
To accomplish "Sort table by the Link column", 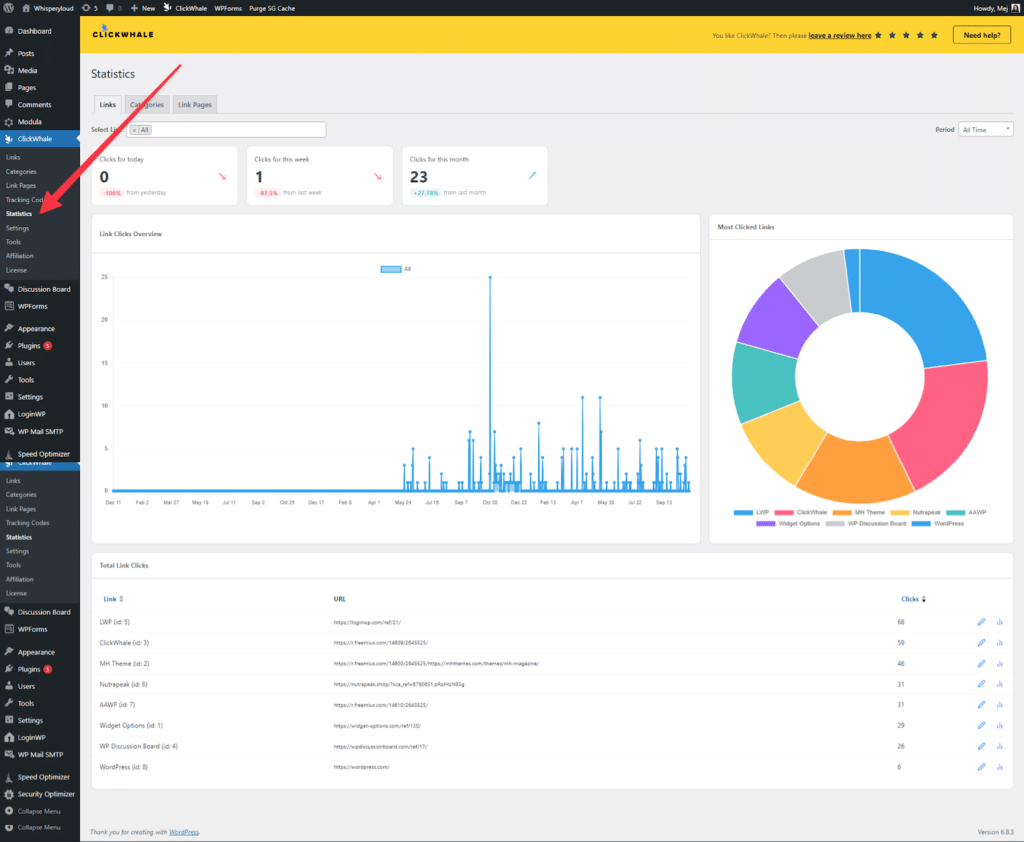I will click(x=113, y=599).
